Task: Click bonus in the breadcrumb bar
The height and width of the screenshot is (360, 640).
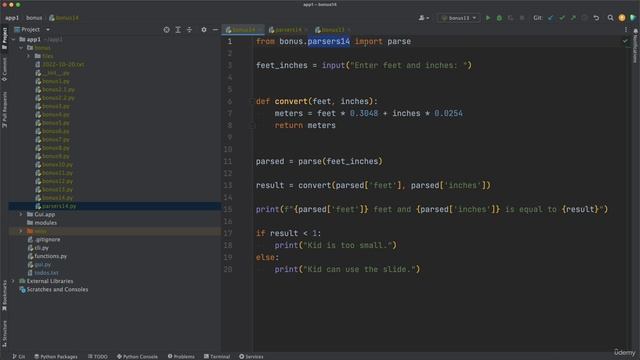Action: [34, 18]
